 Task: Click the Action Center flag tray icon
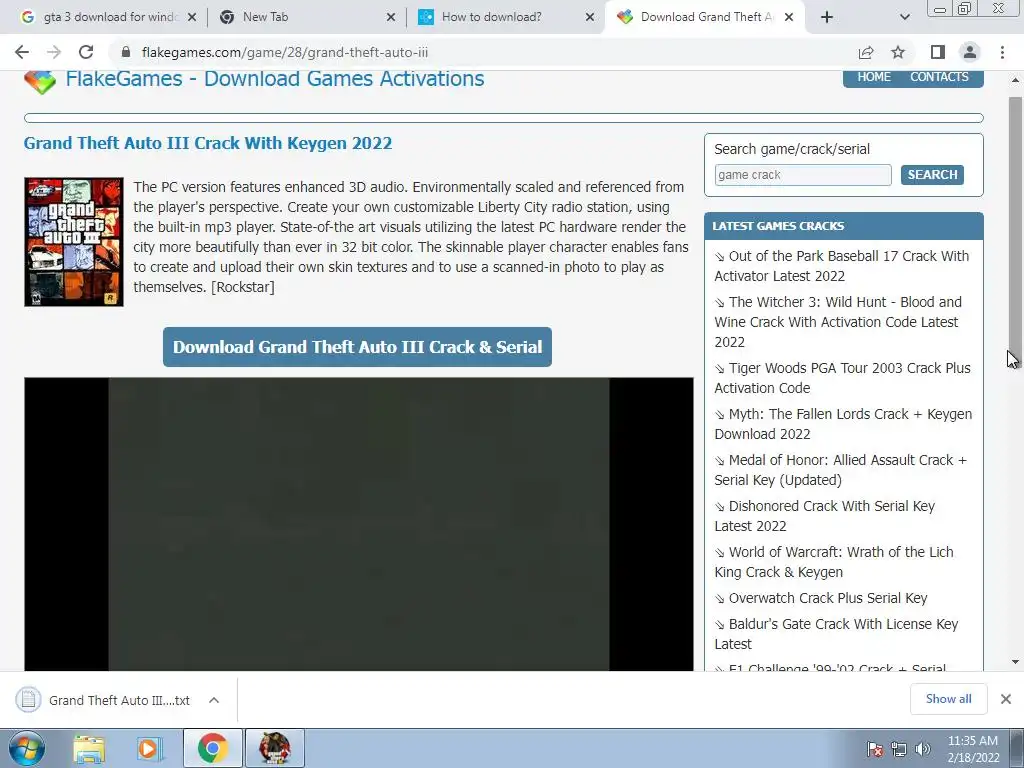click(x=875, y=749)
